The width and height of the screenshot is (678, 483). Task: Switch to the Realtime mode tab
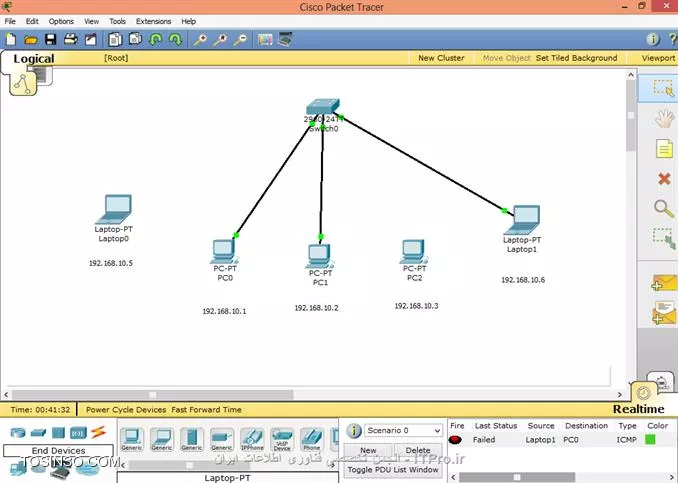638,409
